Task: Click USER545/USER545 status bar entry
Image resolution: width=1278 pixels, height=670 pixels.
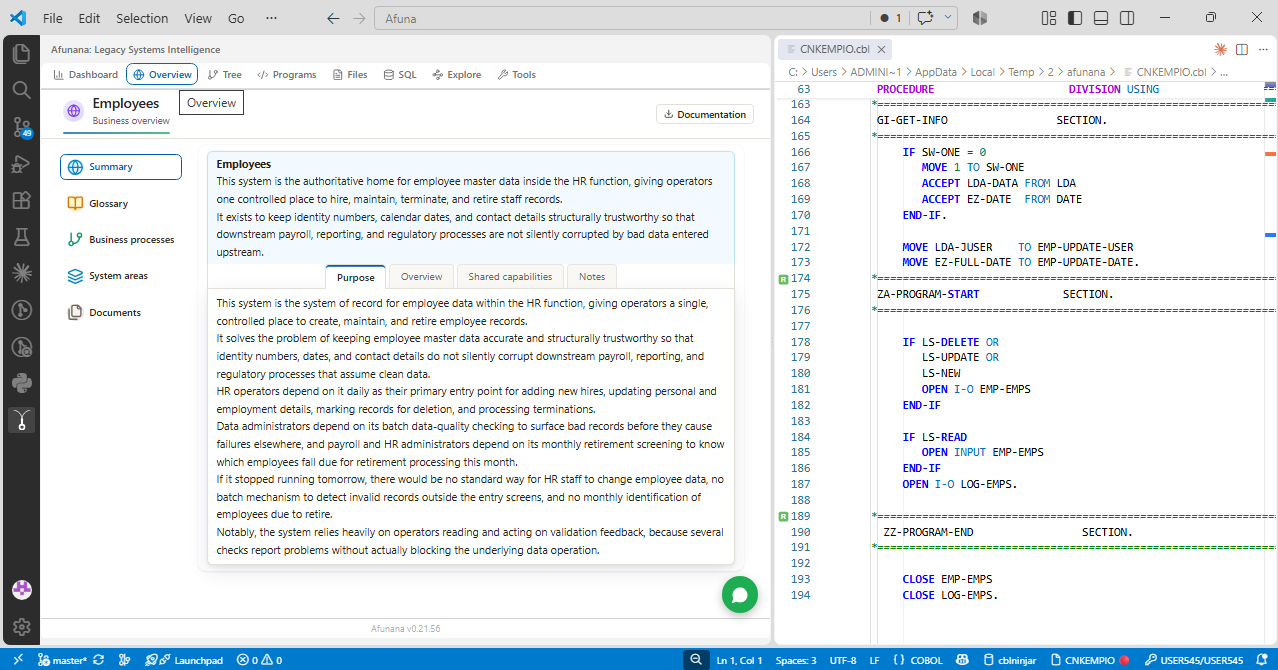Action: click(1195, 660)
